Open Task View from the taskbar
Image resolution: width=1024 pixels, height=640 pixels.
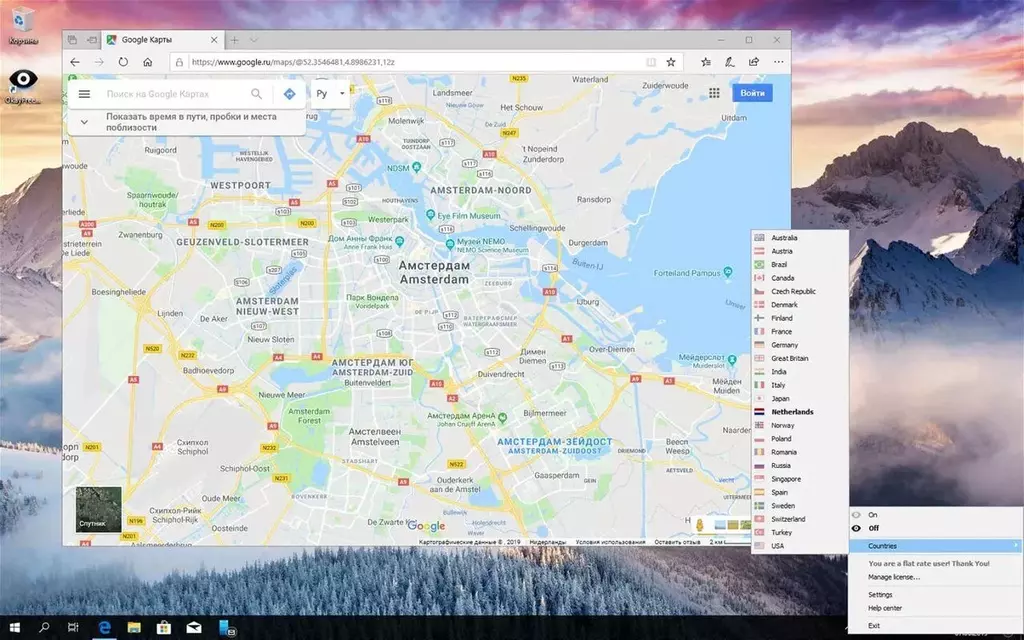coord(73,628)
